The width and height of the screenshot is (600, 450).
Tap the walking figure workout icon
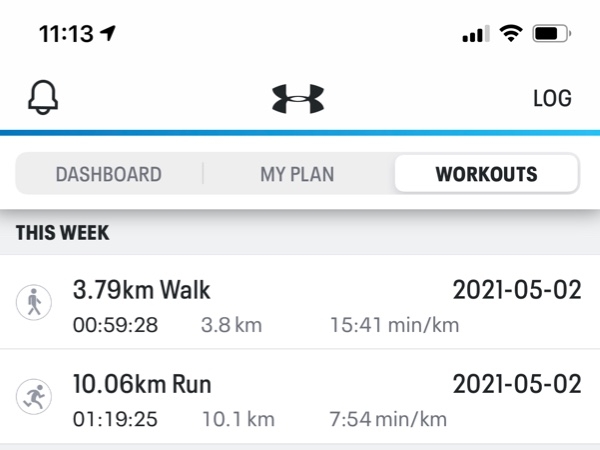[34, 302]
